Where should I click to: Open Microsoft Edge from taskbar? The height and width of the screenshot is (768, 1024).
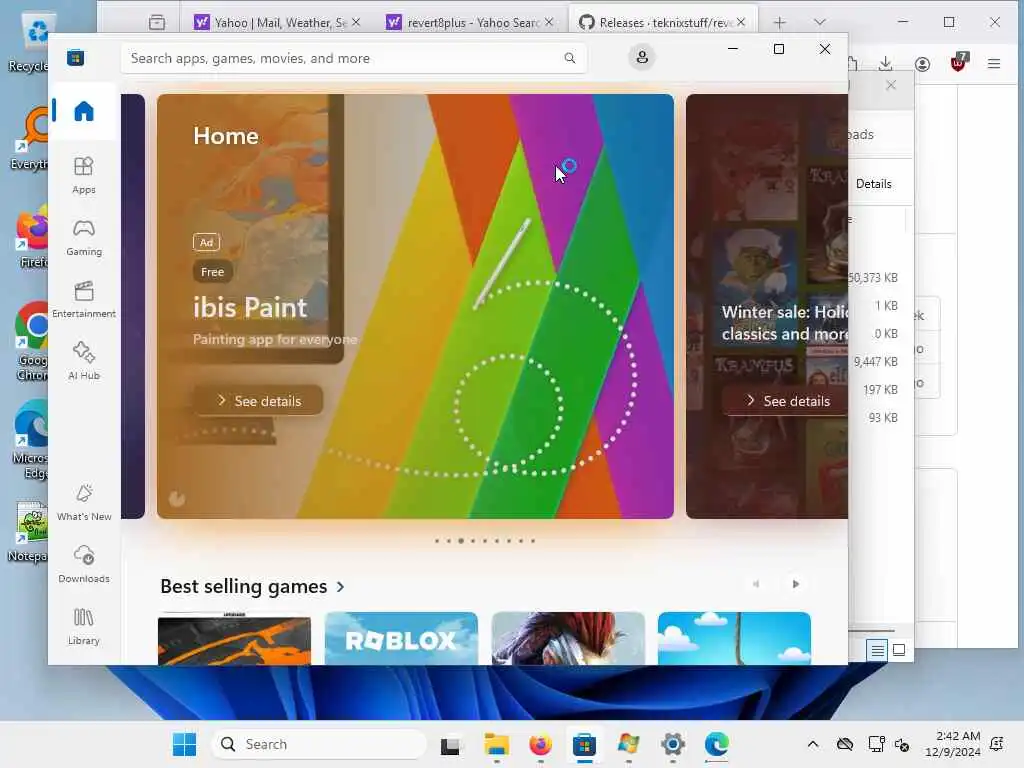point(716,744)
